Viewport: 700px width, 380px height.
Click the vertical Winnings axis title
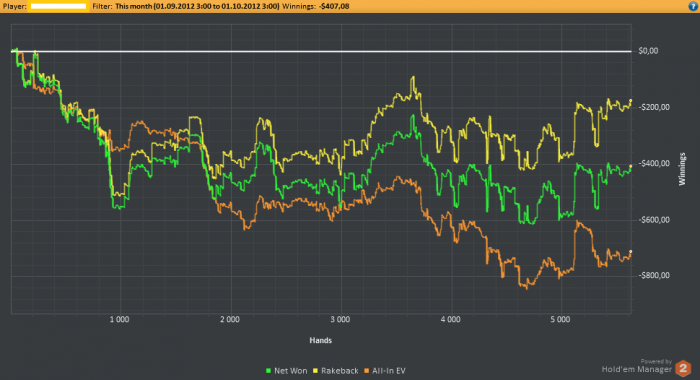682,169
